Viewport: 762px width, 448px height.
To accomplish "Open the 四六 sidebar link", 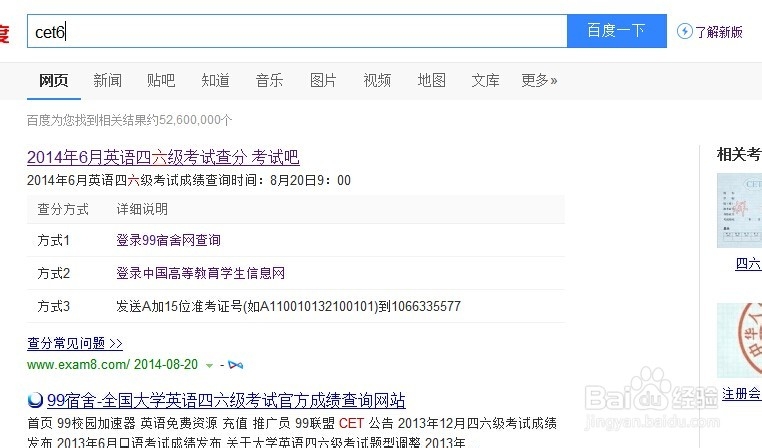I will pos(748,264).
